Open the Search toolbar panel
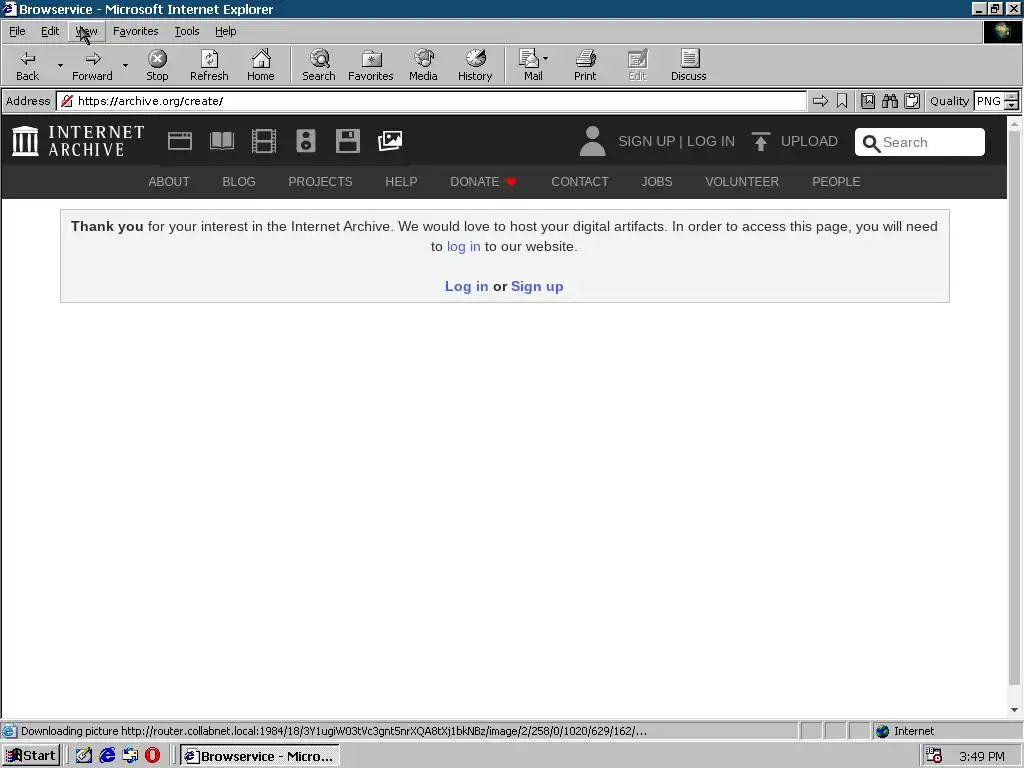This screenshot has height=768, width=1024. point(319,65)
